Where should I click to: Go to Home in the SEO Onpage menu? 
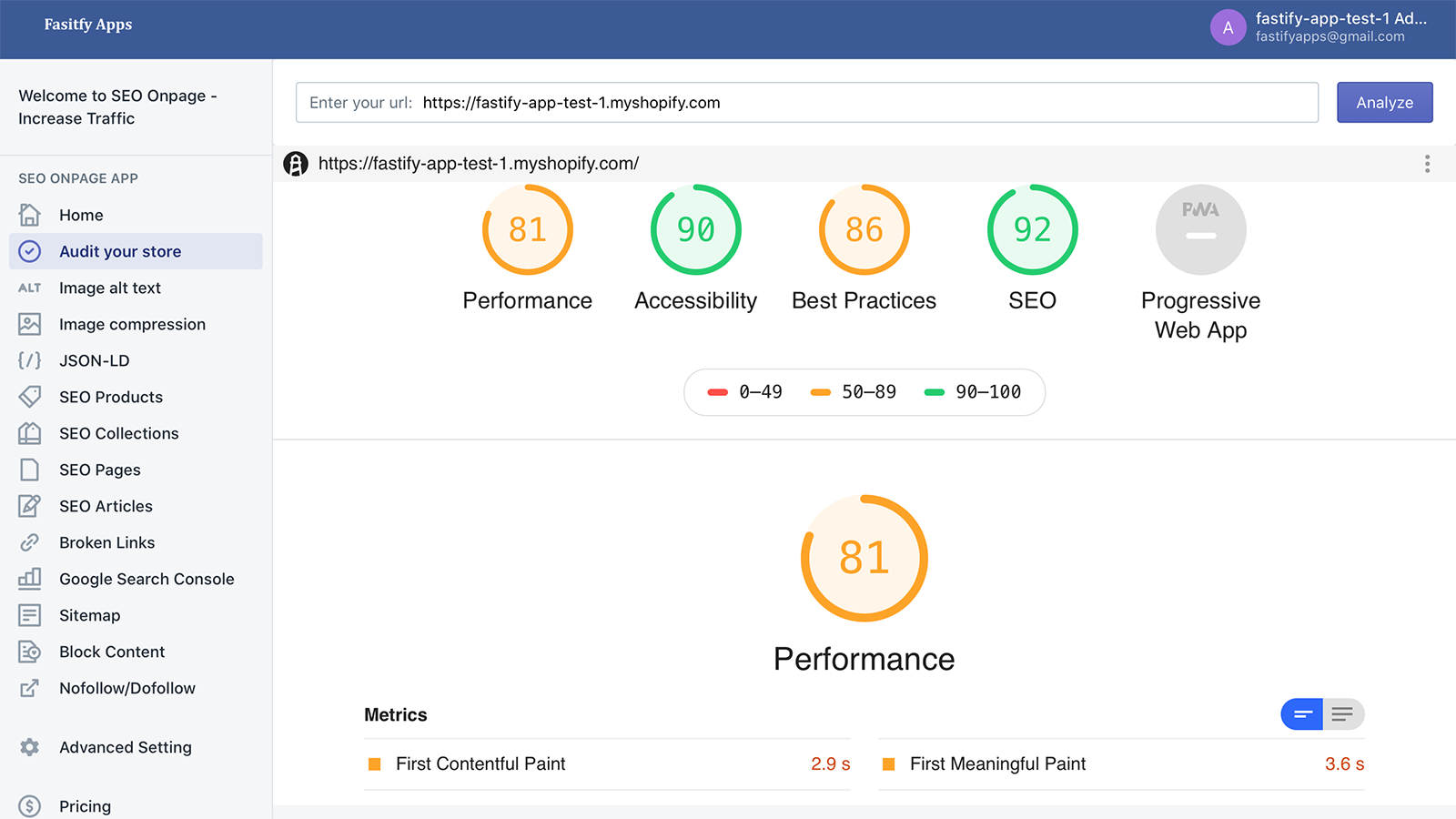80,215
